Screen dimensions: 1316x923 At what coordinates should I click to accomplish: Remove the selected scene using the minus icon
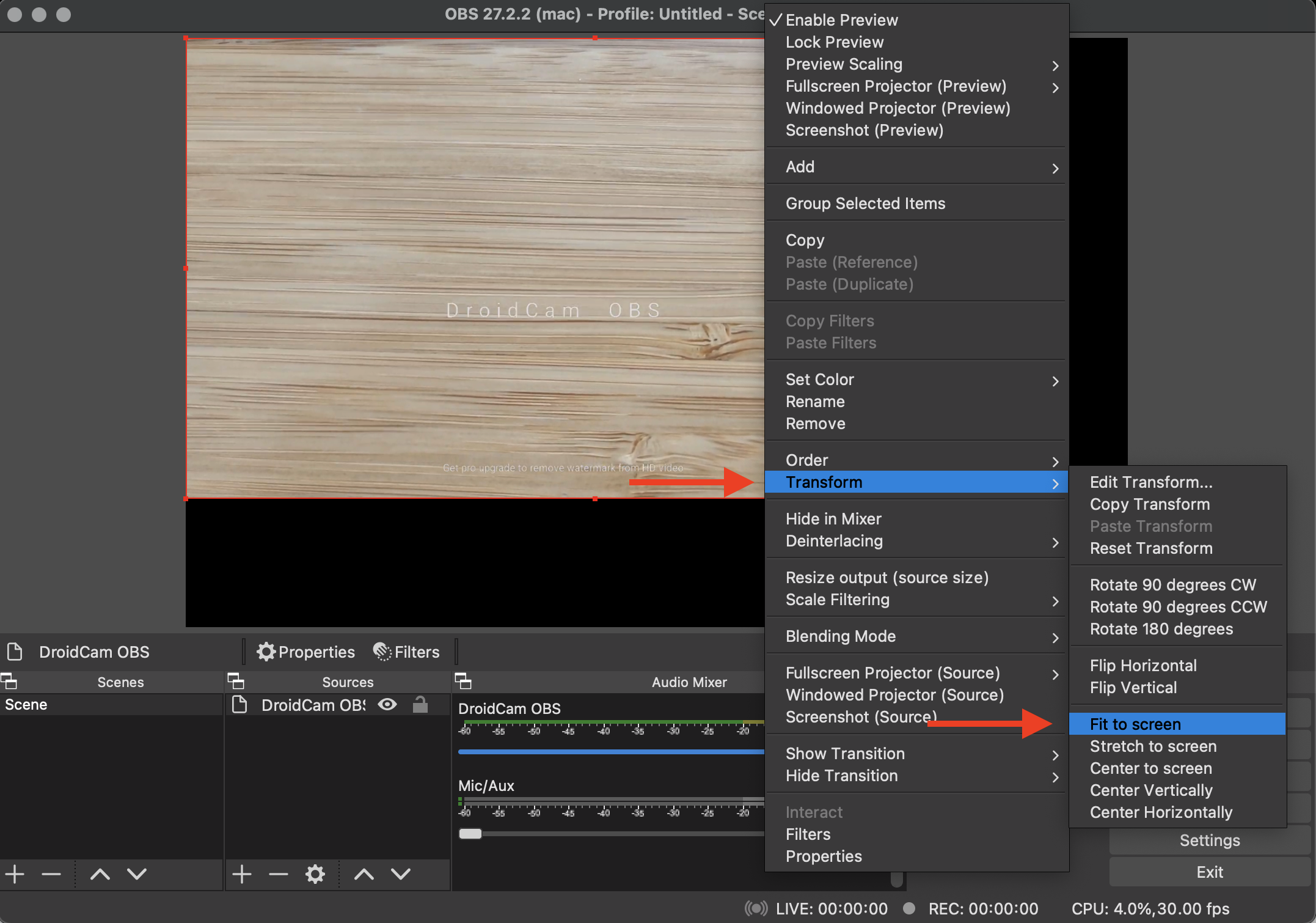(x=51, y=873)
